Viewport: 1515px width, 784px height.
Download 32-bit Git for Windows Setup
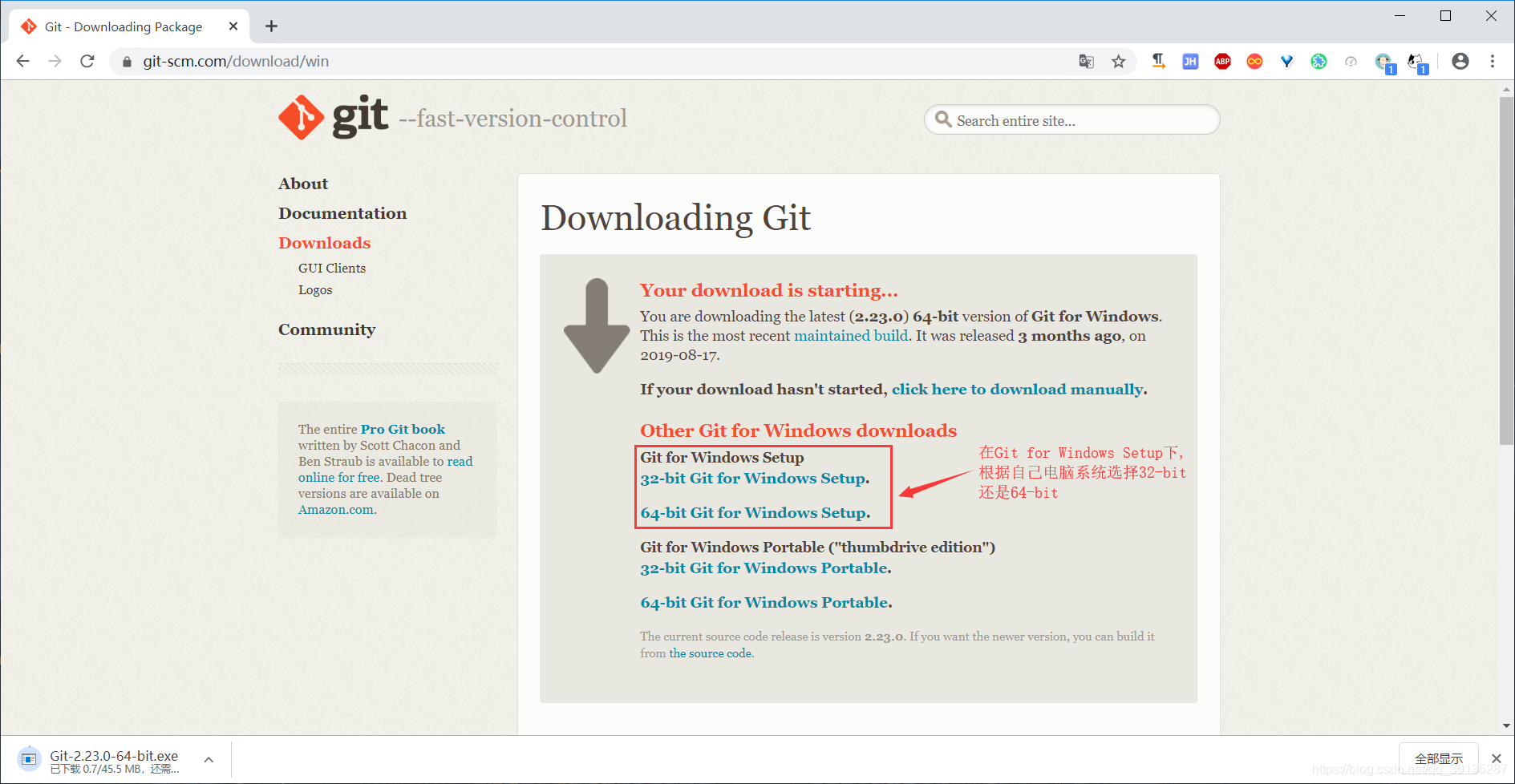tap(752, 479)
